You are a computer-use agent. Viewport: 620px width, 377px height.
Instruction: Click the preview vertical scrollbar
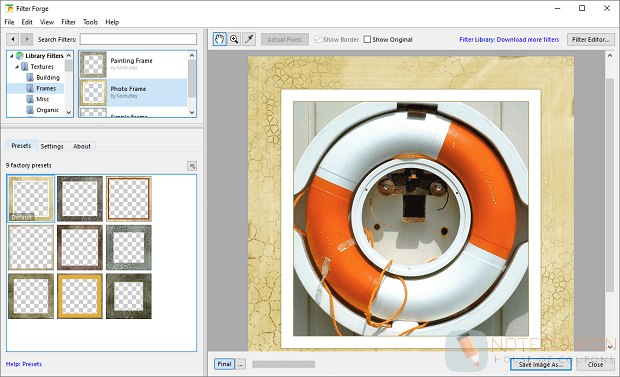(610, 186)
